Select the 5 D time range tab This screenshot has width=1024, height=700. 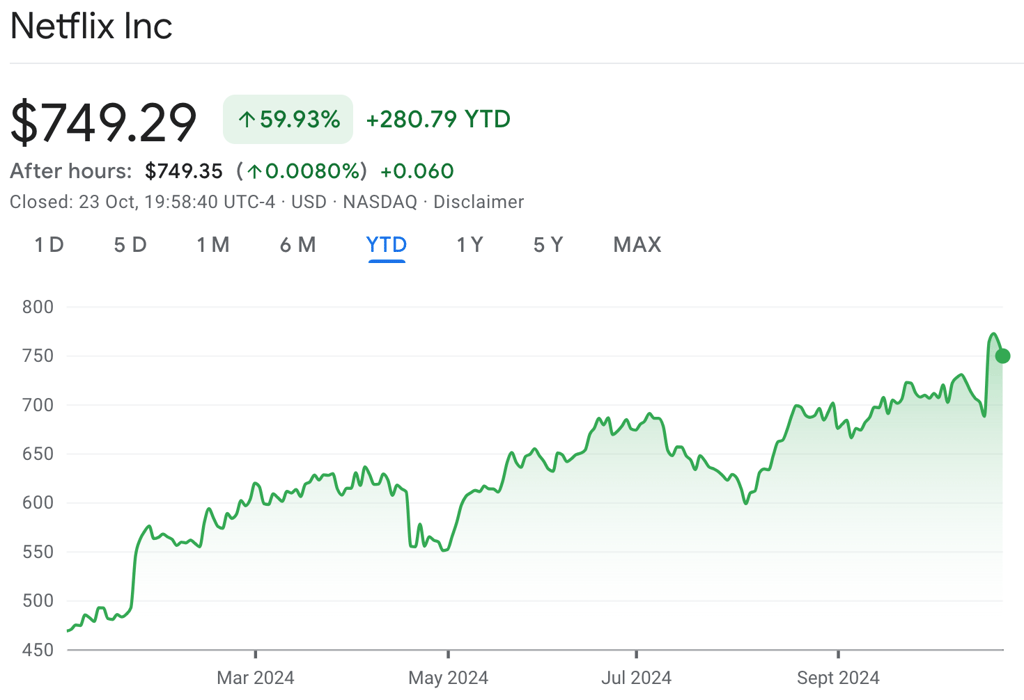coord(130,245)
